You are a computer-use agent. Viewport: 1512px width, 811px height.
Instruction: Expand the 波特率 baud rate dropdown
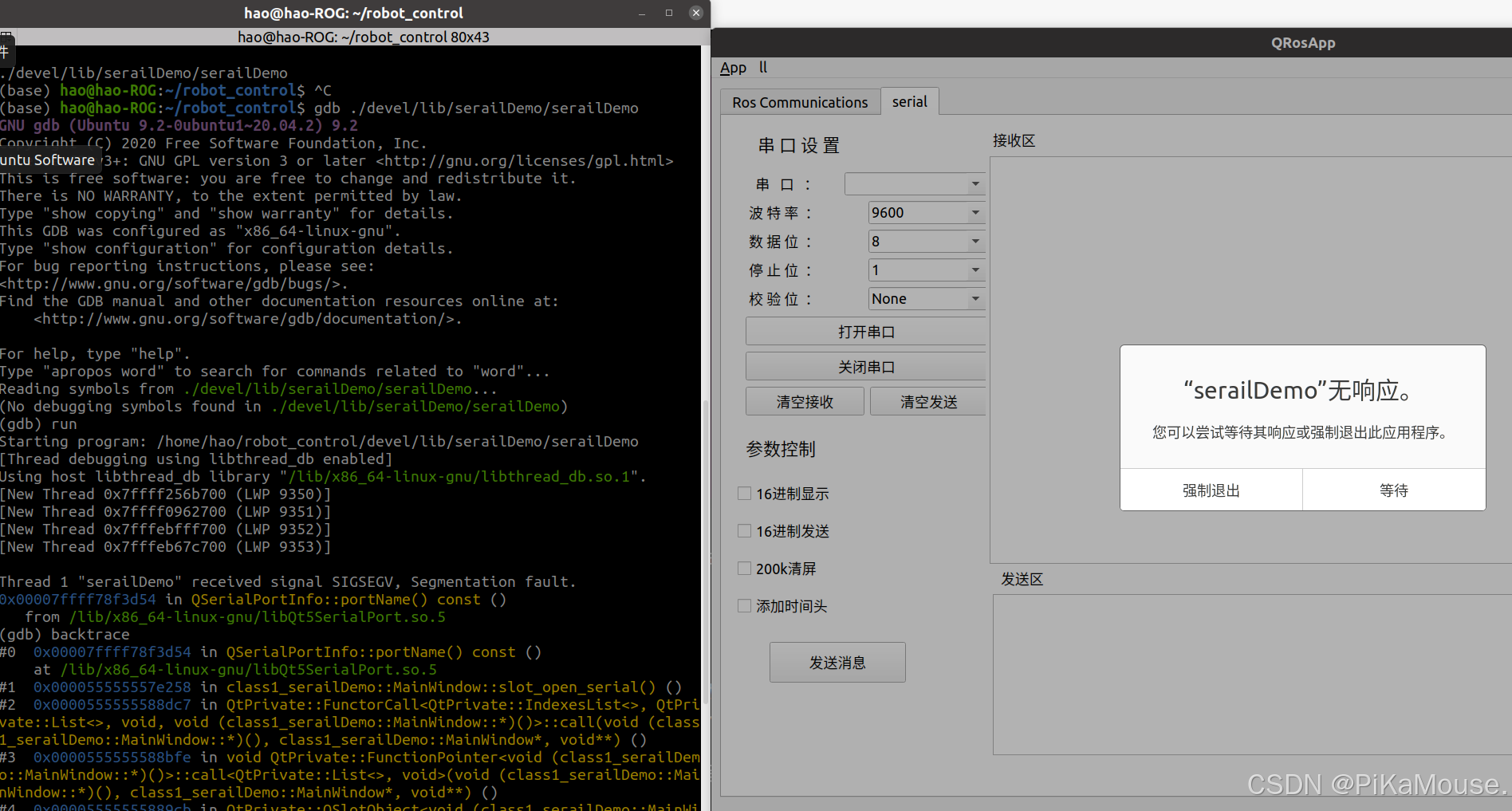tap(927, 213)
